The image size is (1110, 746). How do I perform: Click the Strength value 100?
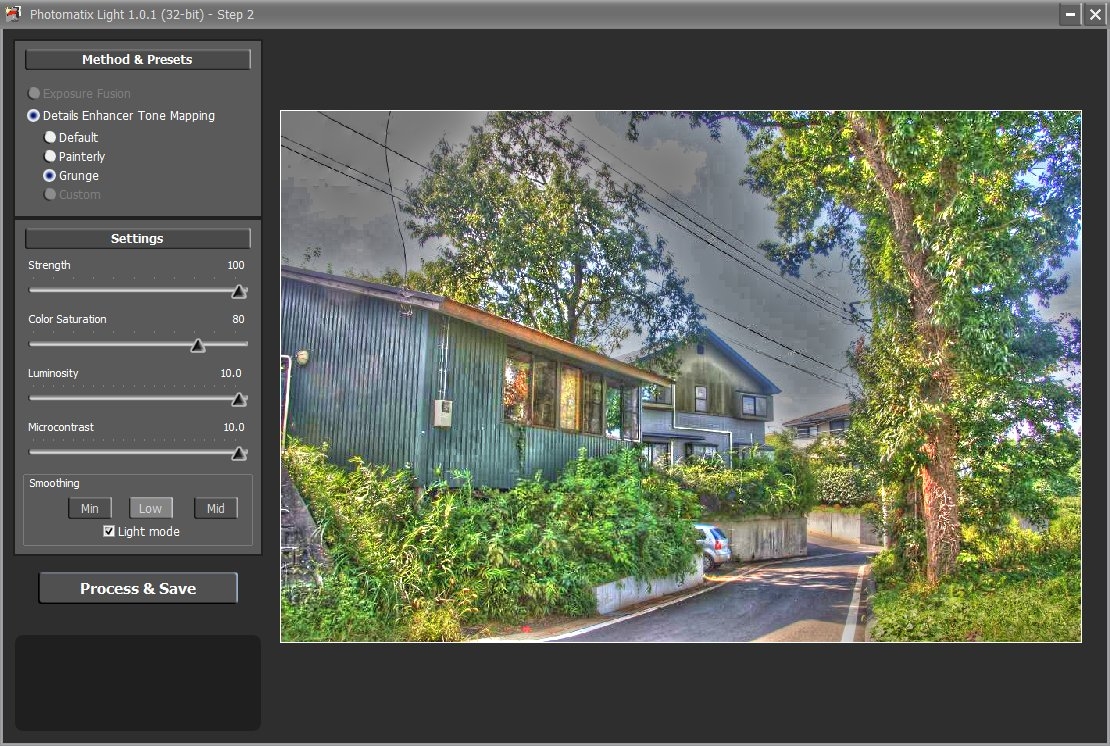coord(236,265)
